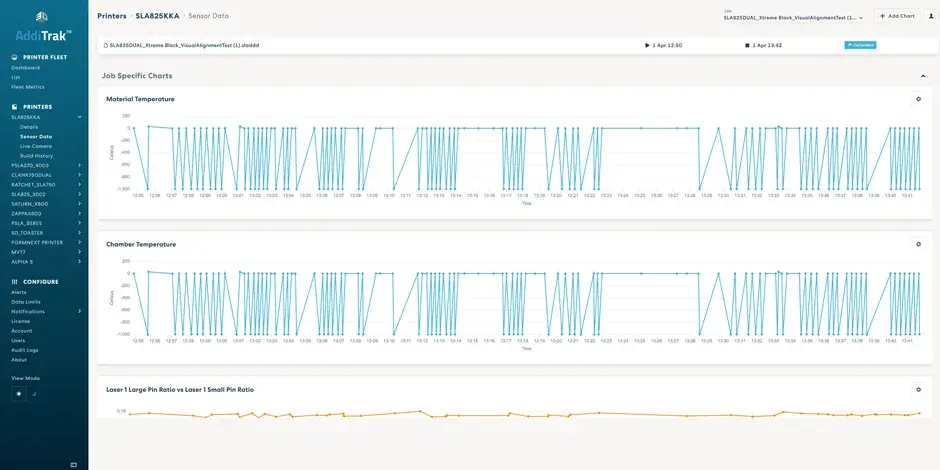Viewport: 940px width, 470px height.
Task: Expand the PSLA_BERES printer
Action: [x=80, y=223]
